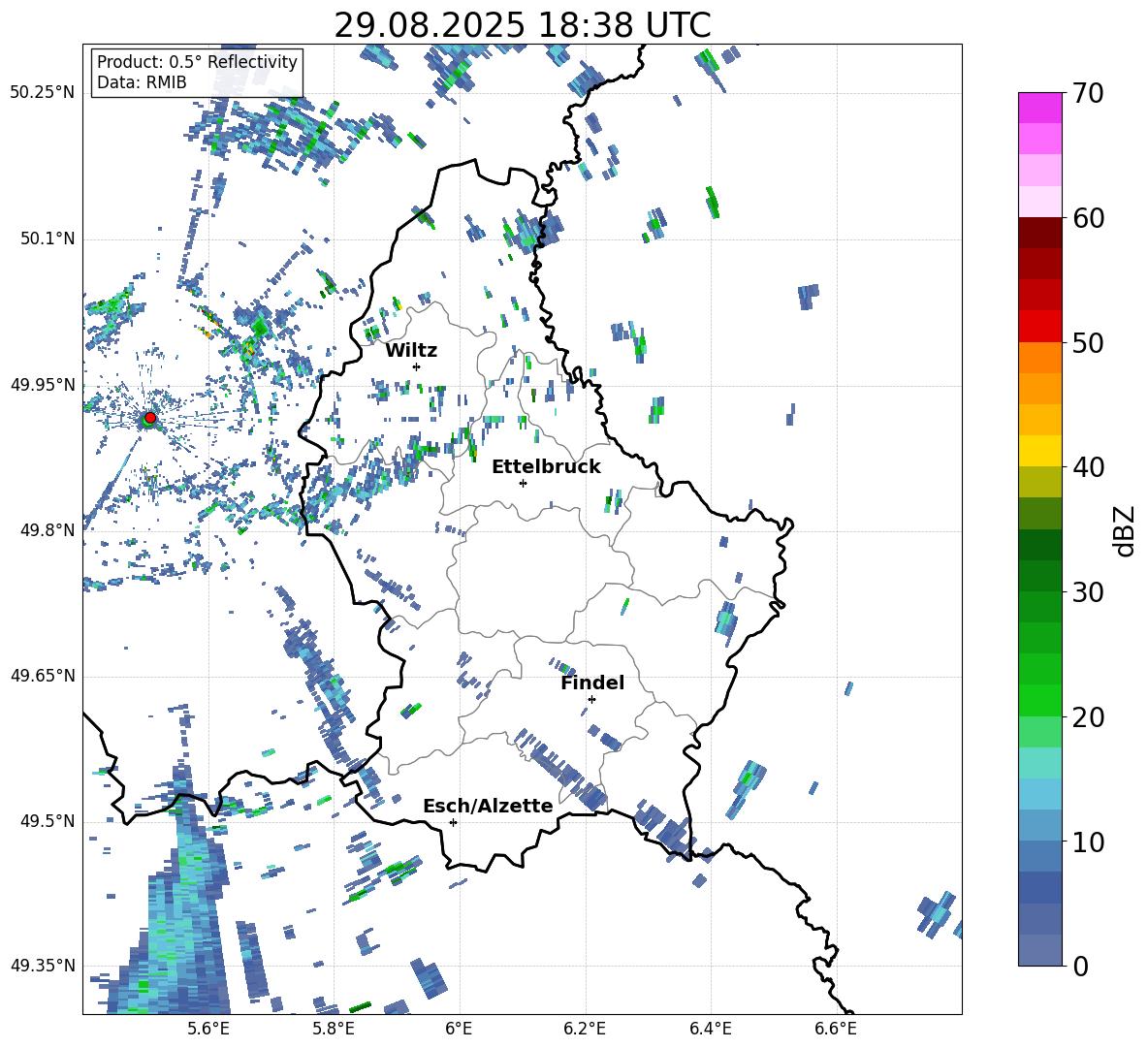Click the 6.2°E longitude label
Screen dimensions: 1148x1048
[585, 1029]
